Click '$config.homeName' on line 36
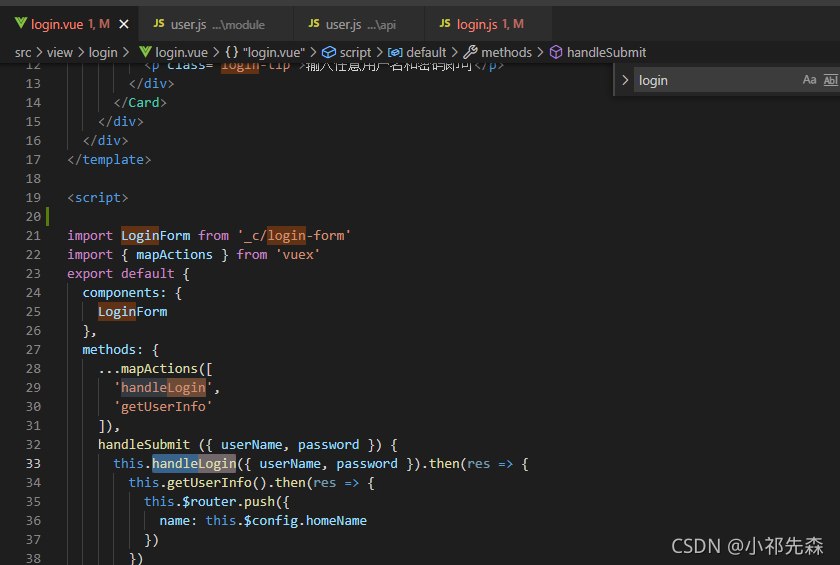840x565 pixels. click(305, 521)
